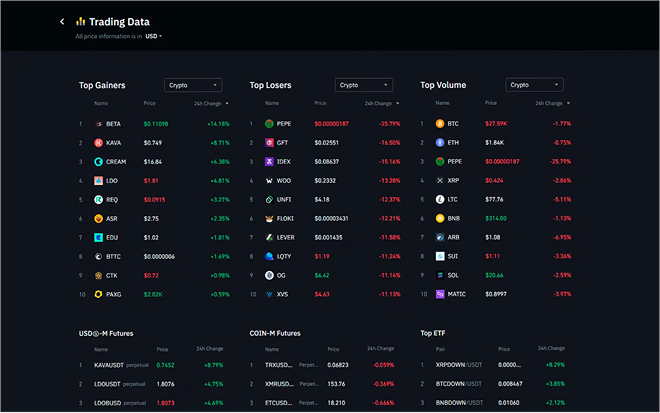
Task: Click the ASR coin icon
Action: coord(98,218)
